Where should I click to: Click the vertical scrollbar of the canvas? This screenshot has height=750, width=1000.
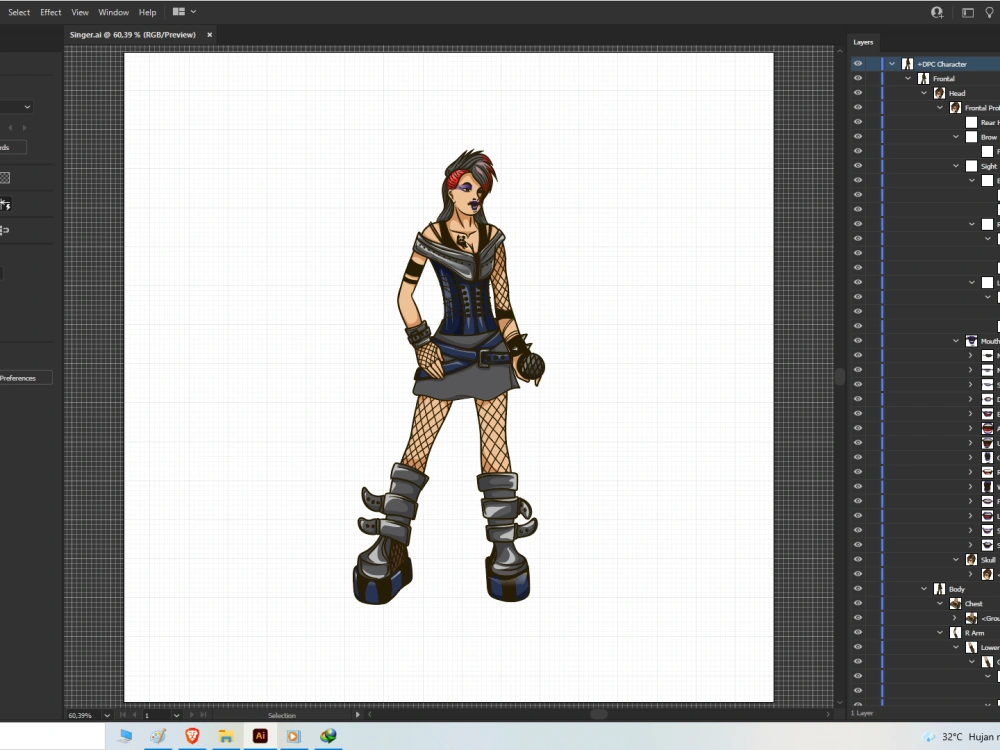coord(840,376)
